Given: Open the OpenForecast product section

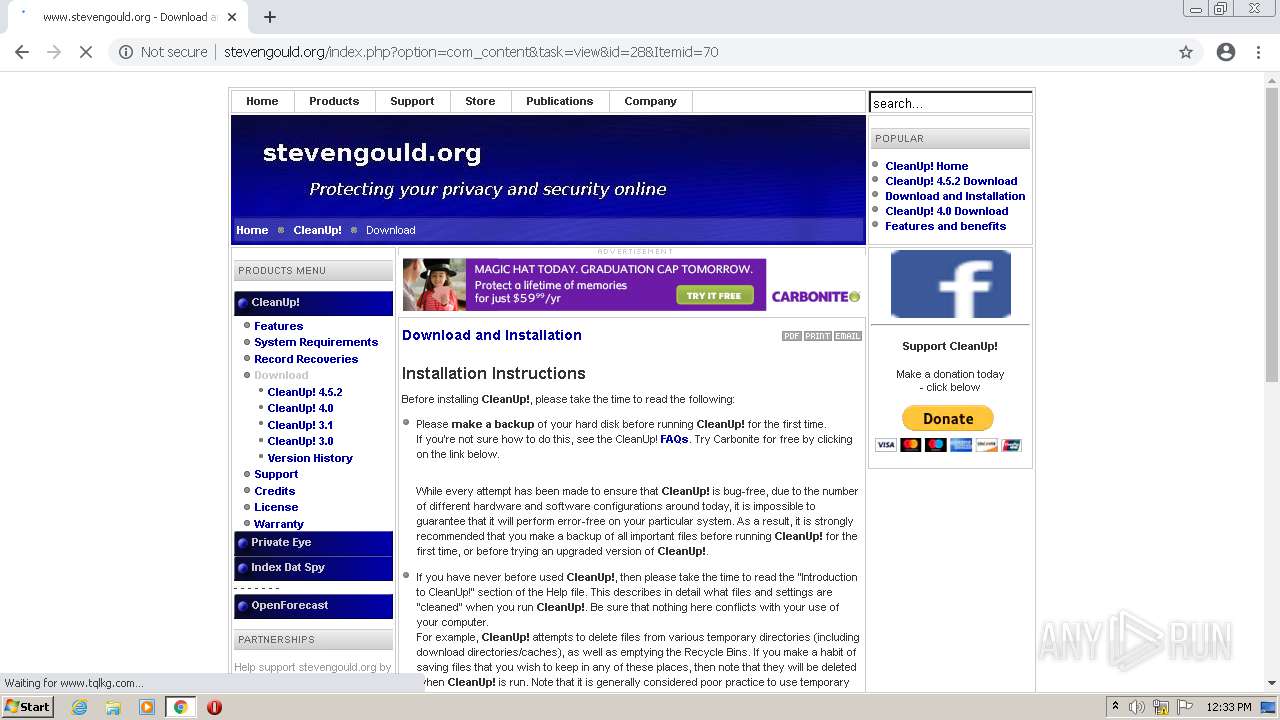Looking at the screenshot, I should pyautogui.click(x=313, y=606).
